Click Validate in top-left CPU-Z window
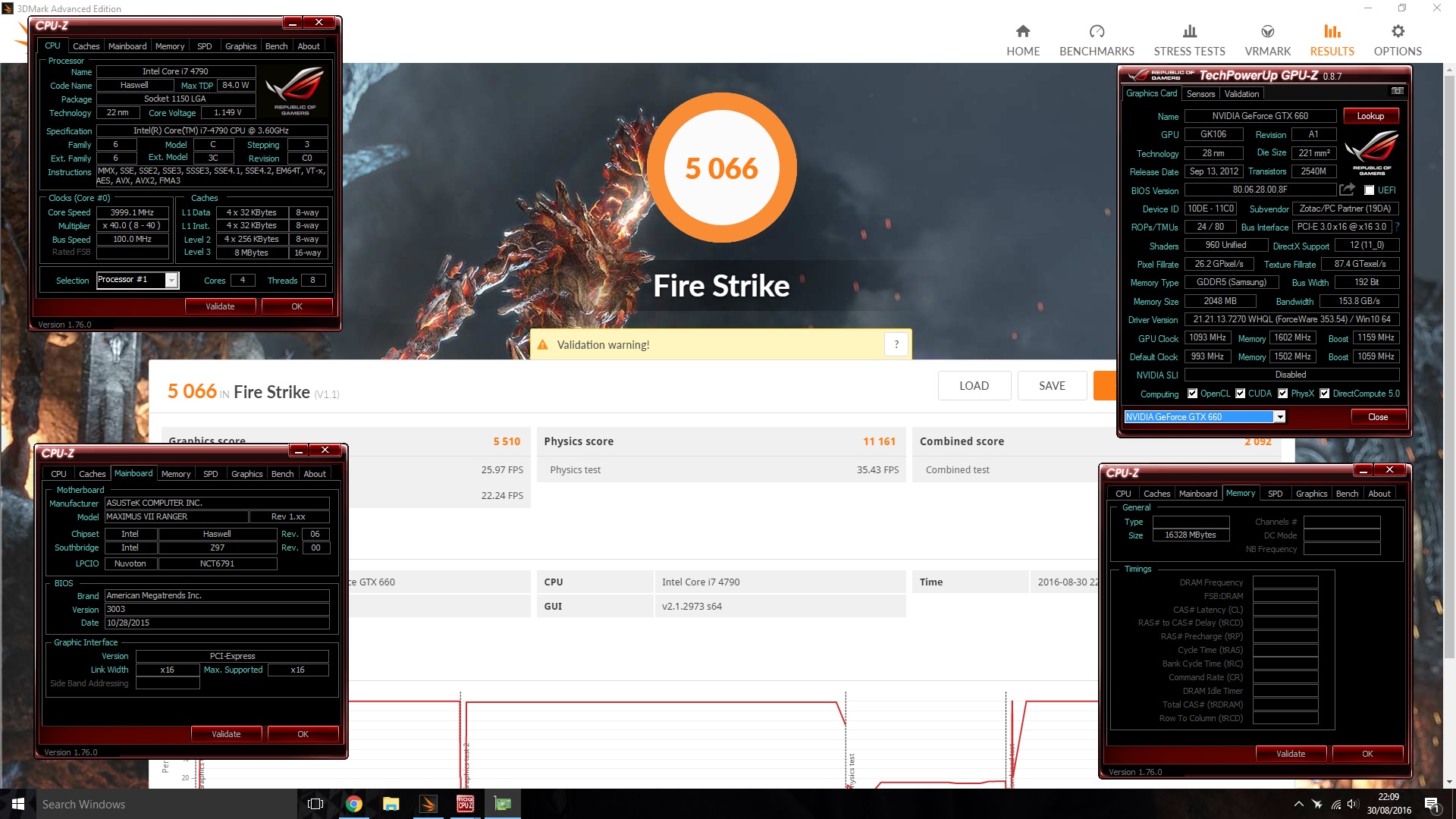Viewport: 1456px width, 819px height. (220, 306)
